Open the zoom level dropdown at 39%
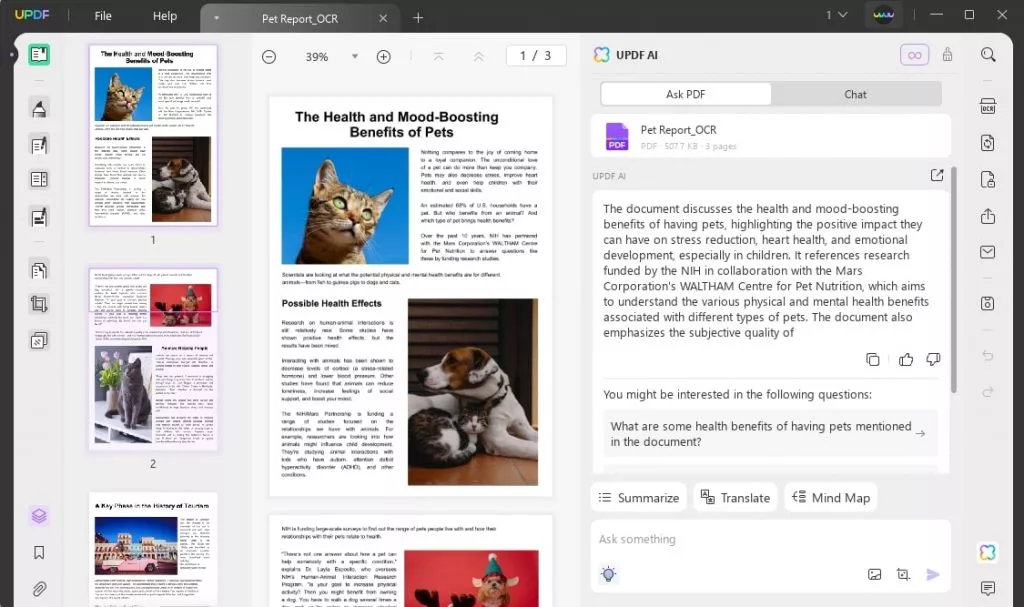Image resolution: width=1024 pixels, height=607 pixels. 355,57
